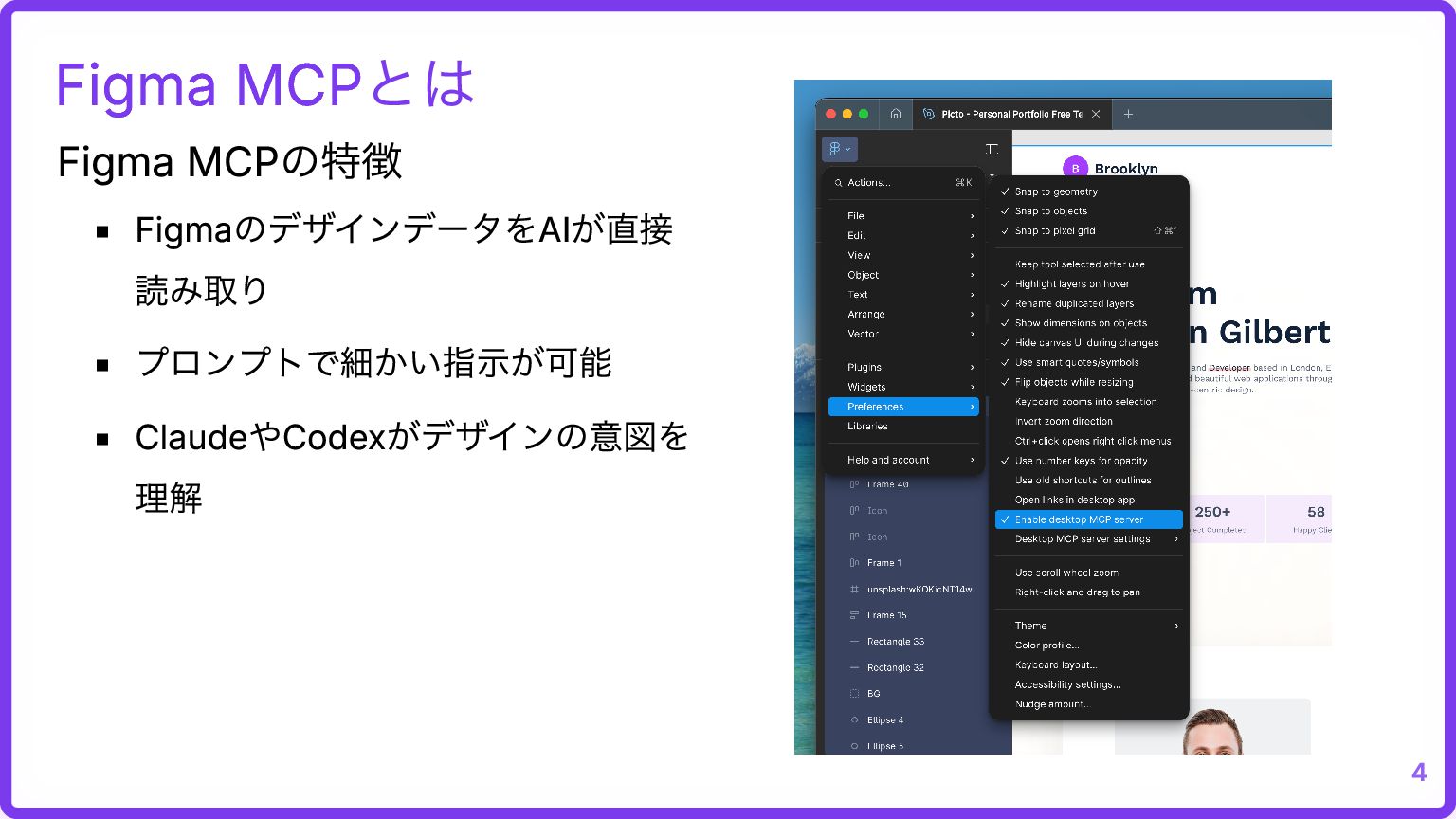Expand the View submenu arrow
The image size is (1456, 819).
[x=973, y=255]
